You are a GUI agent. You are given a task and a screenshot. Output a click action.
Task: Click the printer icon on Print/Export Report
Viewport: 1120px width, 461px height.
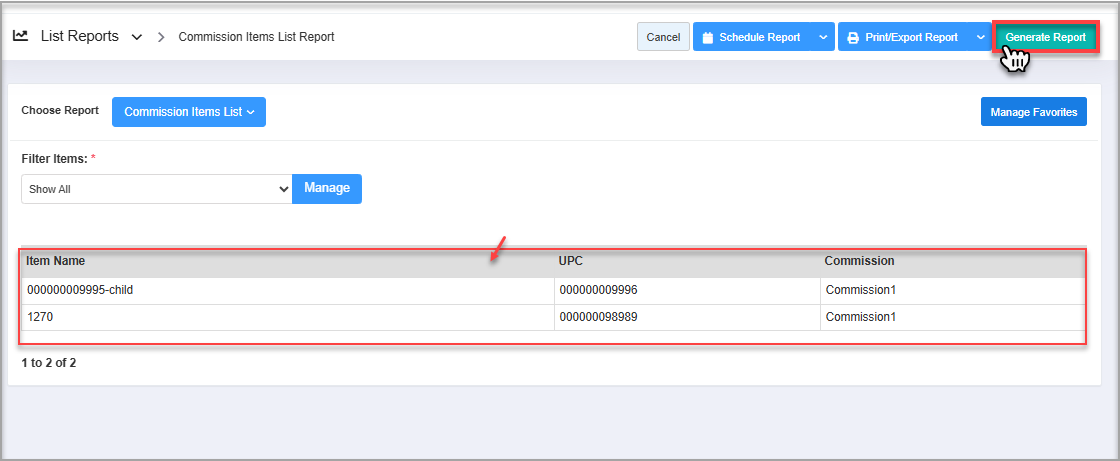(x=852, y=38)
